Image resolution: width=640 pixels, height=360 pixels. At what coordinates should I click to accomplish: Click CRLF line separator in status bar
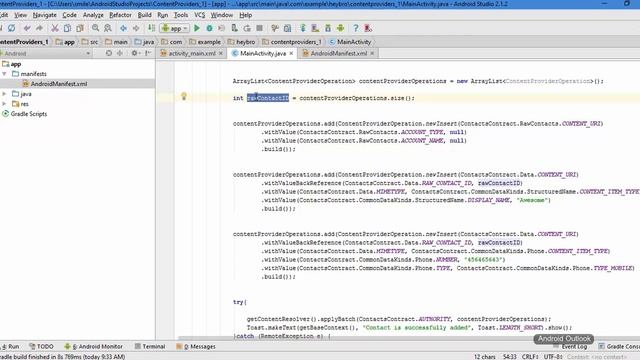(530, 357)
